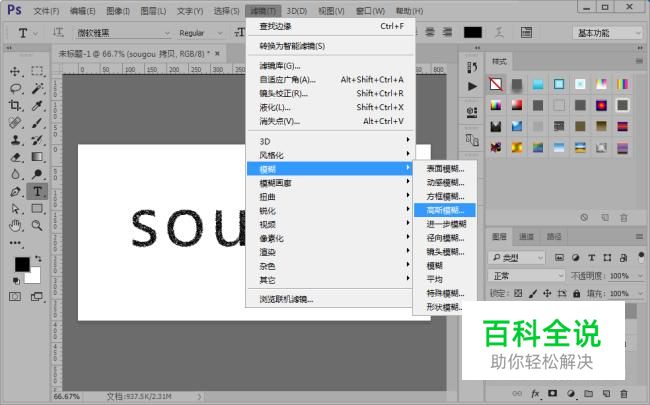Click the foreground color swatch

pos(22,264)
